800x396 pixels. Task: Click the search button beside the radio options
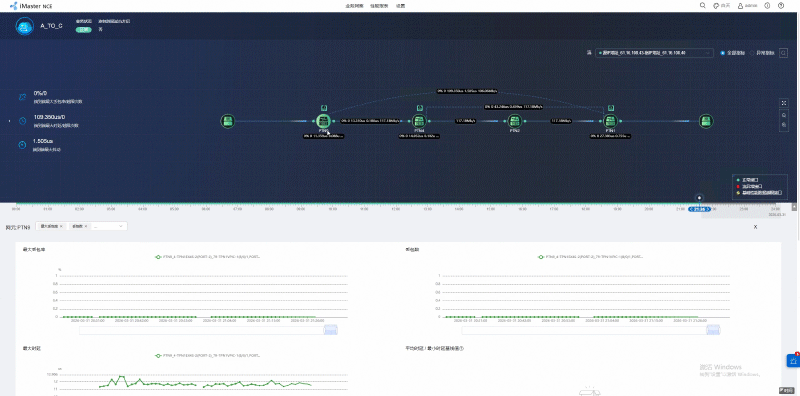(x=784, y=53)
